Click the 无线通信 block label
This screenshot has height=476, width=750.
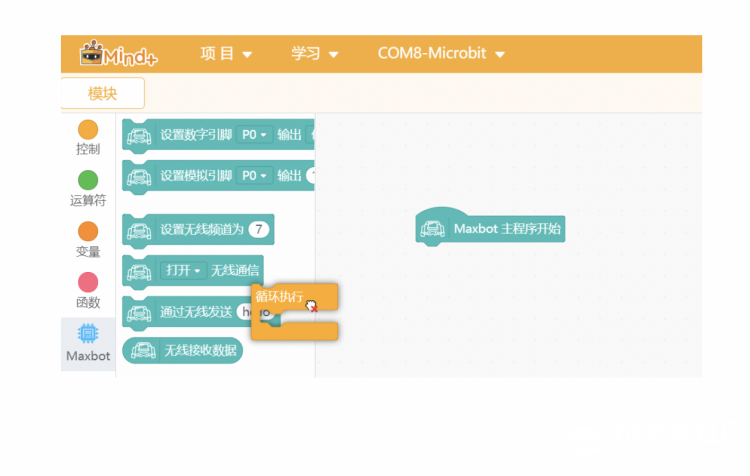click(235, 271)
